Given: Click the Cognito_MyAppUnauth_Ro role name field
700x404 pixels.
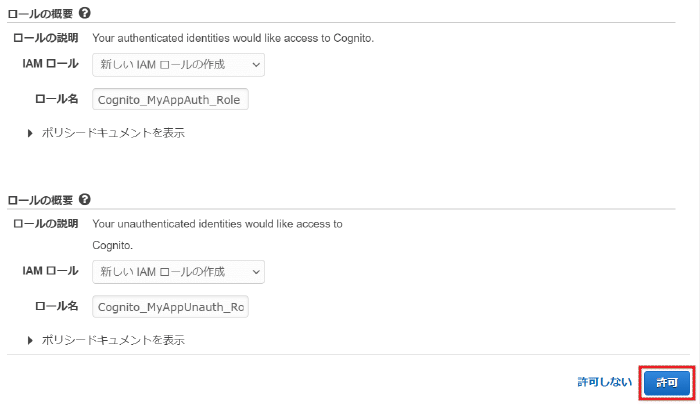Looking at the screenshot, I should (x=170, y=306).
